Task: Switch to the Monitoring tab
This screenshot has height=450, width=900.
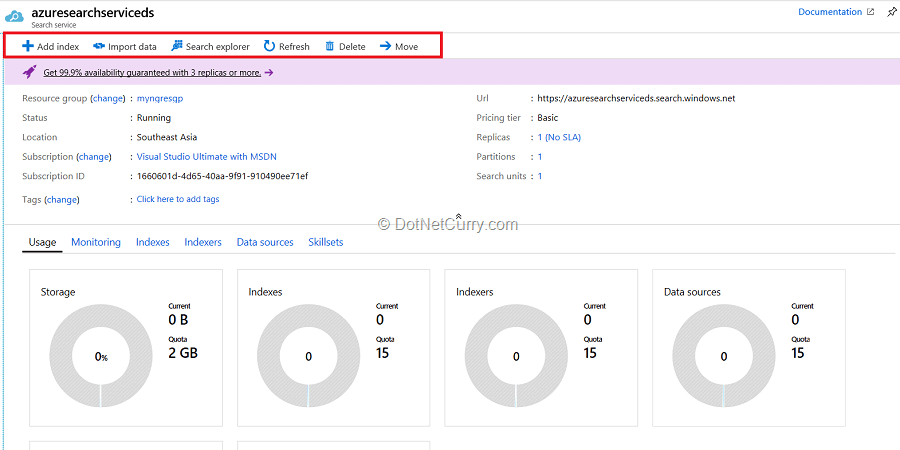Action: pyautogui.click(x=96, y=242)
